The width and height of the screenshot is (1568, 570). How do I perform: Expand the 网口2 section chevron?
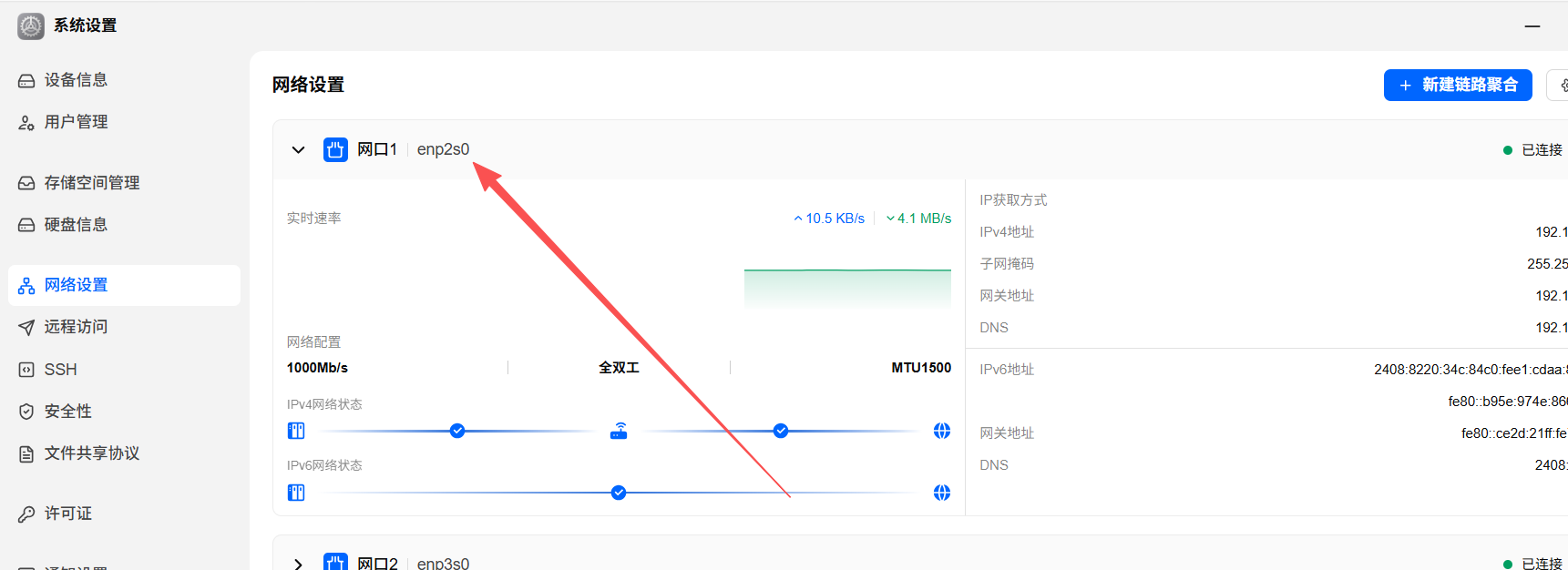298,564
